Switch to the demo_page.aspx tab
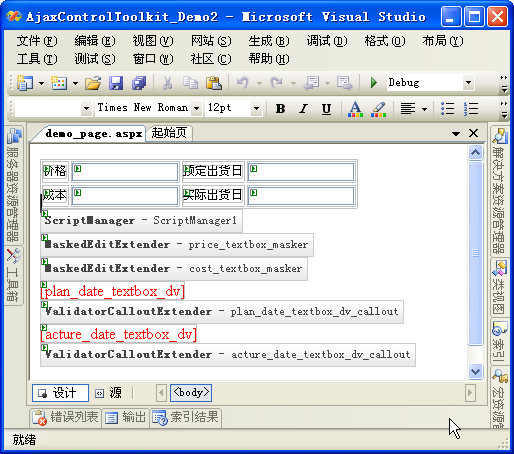 click(x=94, y=134)
